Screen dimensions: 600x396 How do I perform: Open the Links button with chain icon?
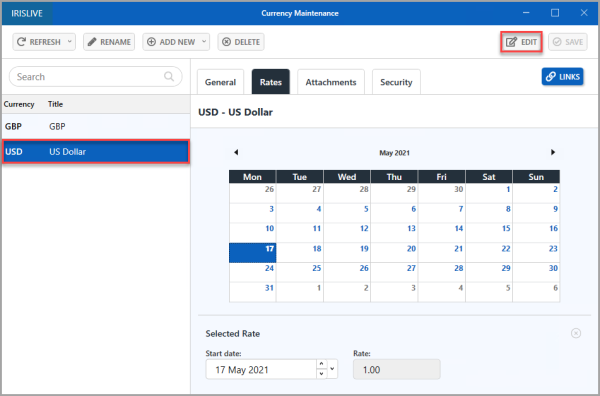coord(562,77)
